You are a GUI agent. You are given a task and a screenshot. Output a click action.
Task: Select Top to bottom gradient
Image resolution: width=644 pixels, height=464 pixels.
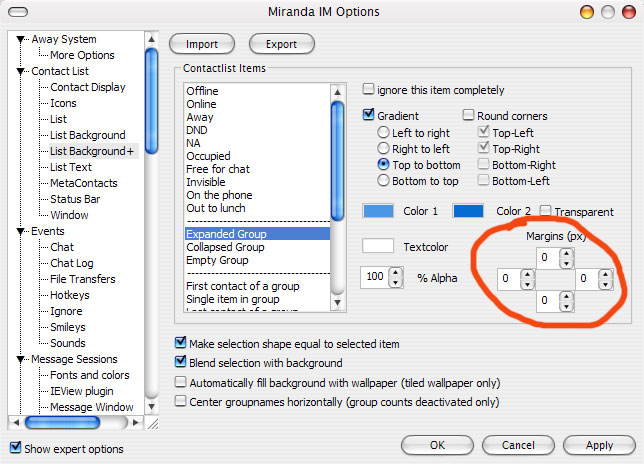[383, 164]
